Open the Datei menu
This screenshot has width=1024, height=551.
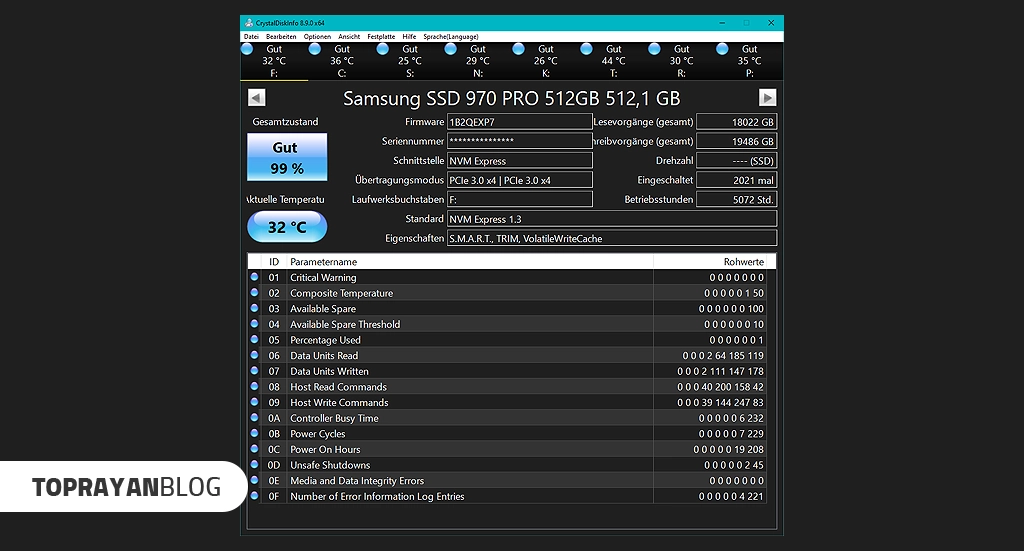(x=251, y=37)
